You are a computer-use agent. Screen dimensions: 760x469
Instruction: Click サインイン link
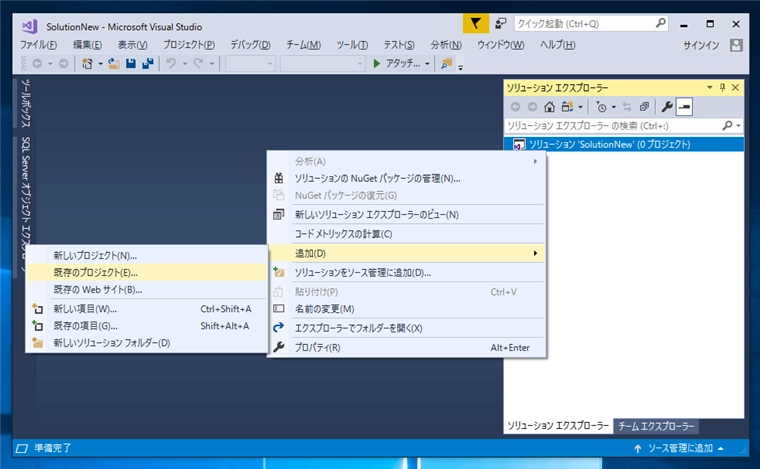point(701,45)
